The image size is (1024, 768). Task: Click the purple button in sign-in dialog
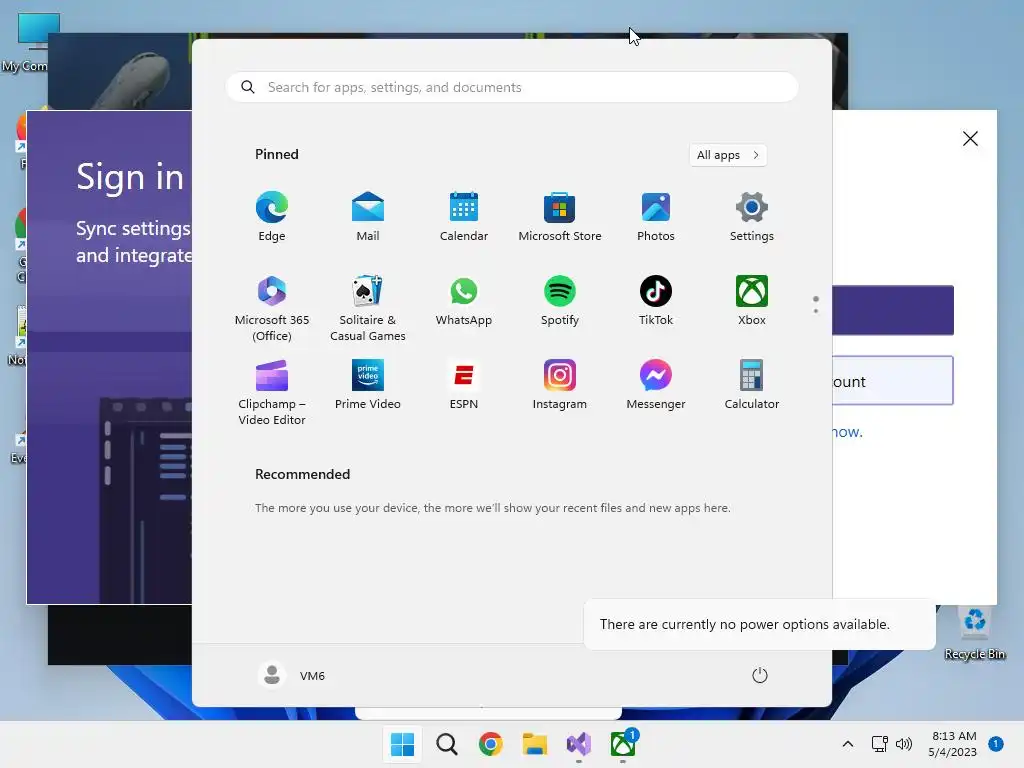point(893,310)
